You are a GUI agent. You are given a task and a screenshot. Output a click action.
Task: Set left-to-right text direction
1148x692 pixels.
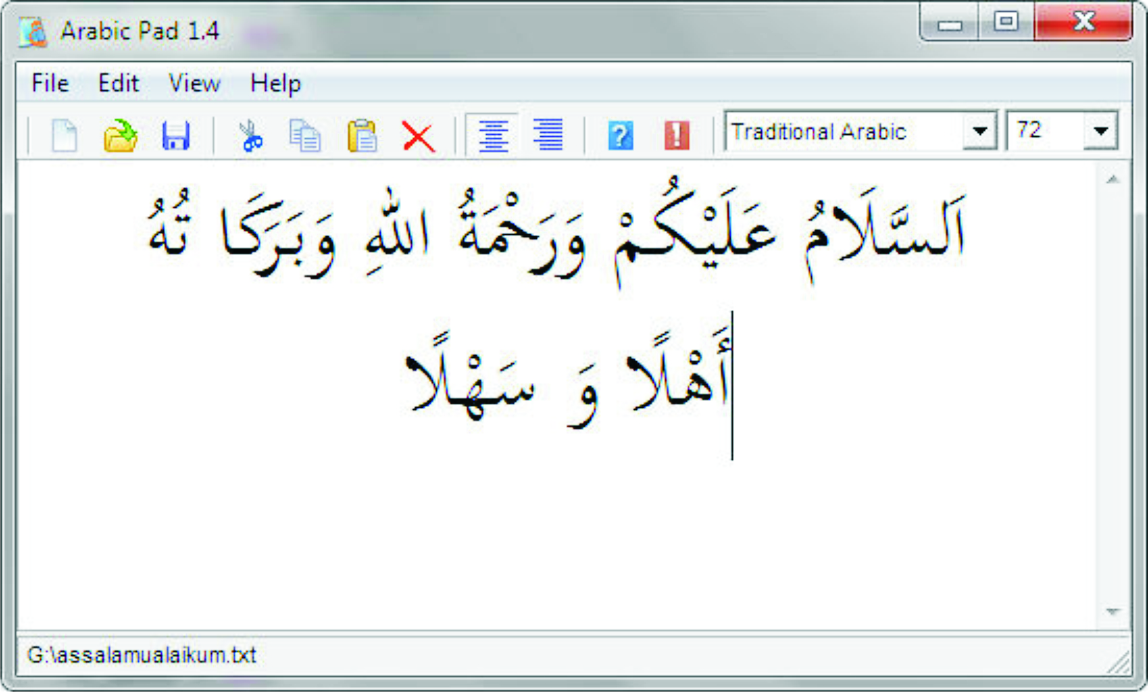(494, 135)
